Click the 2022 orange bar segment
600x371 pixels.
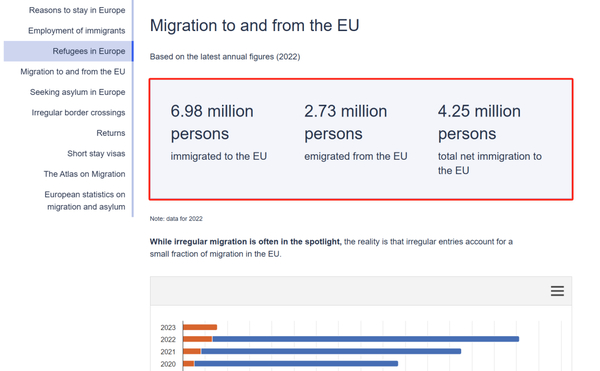(x=197, y=339)
